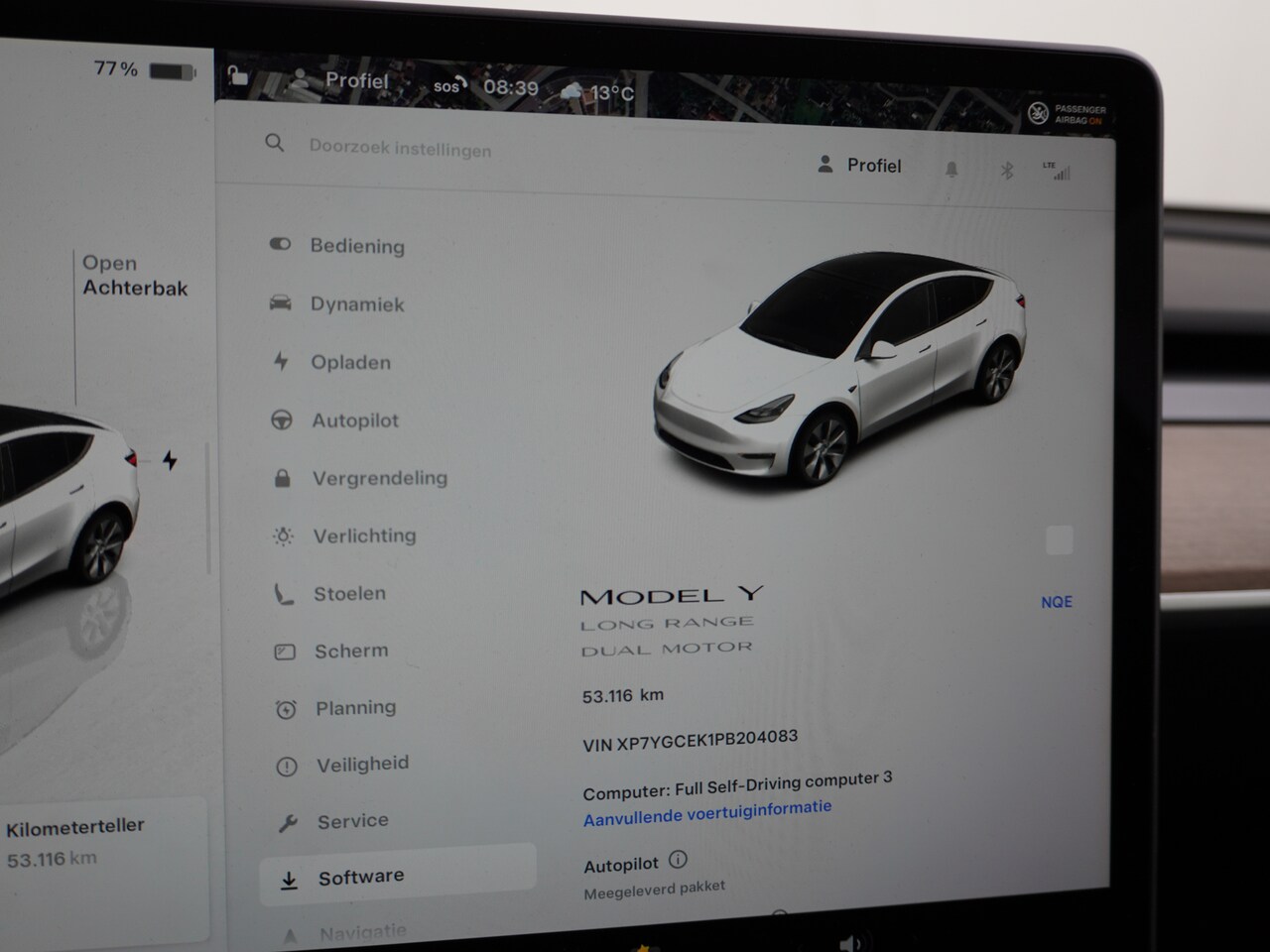Click the padlock icon beside Vergrendeling
The width and height of the screenshot is (1270, 952).
[x=283, y=478]
